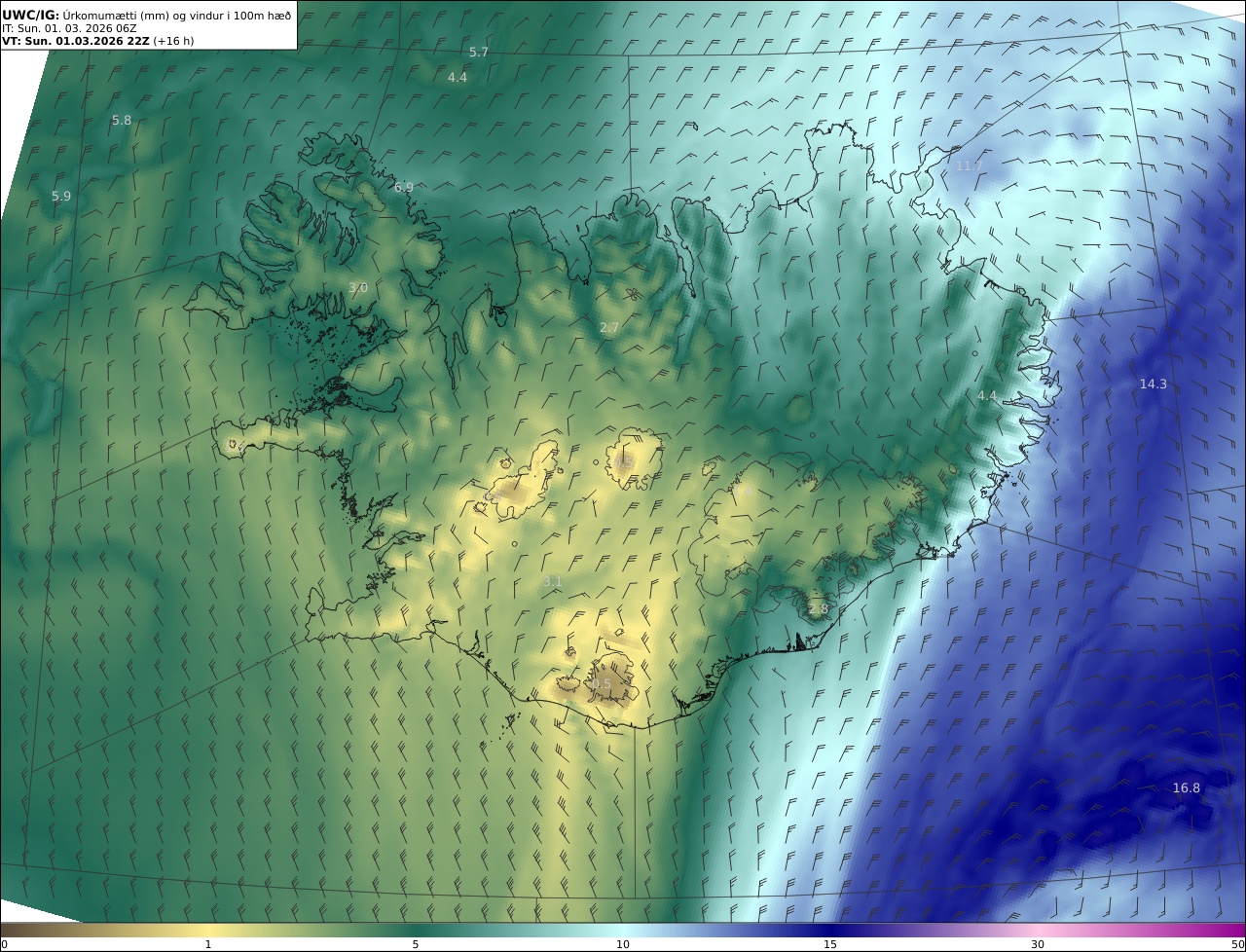Click the '11.7' value label
Screen dimensions: 1246x952
point(969,166)
